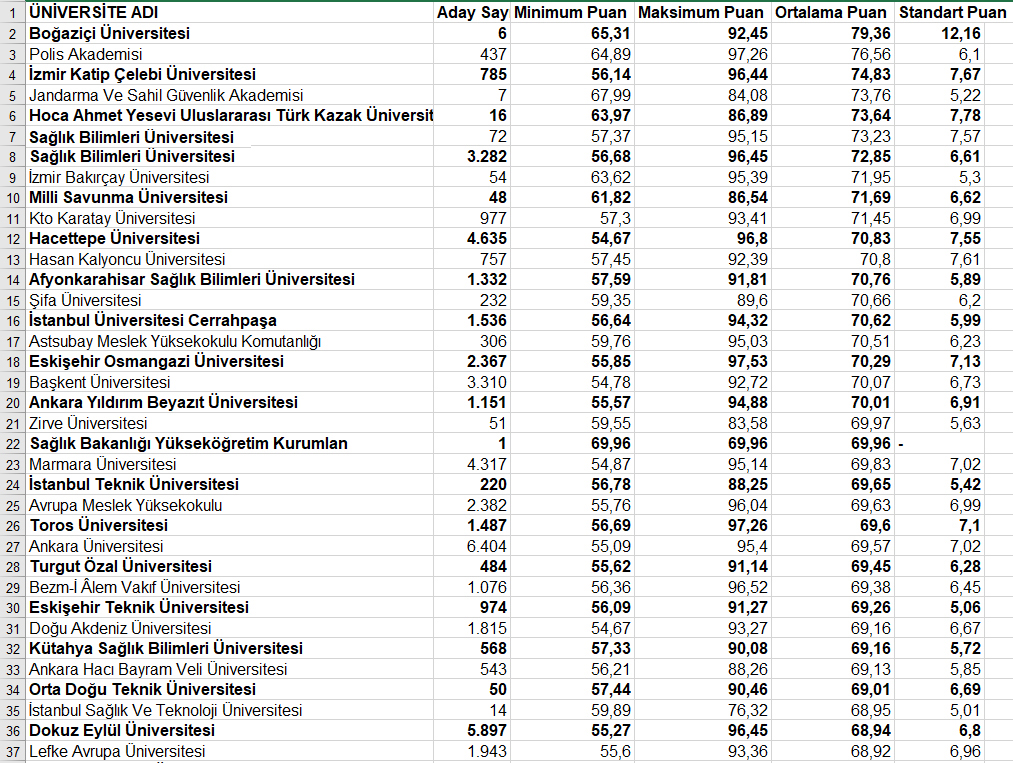This screenshot has height=763, width=1013.
Task: Click the "Toros Üniversitesi" cell
Action: (230, 525)
